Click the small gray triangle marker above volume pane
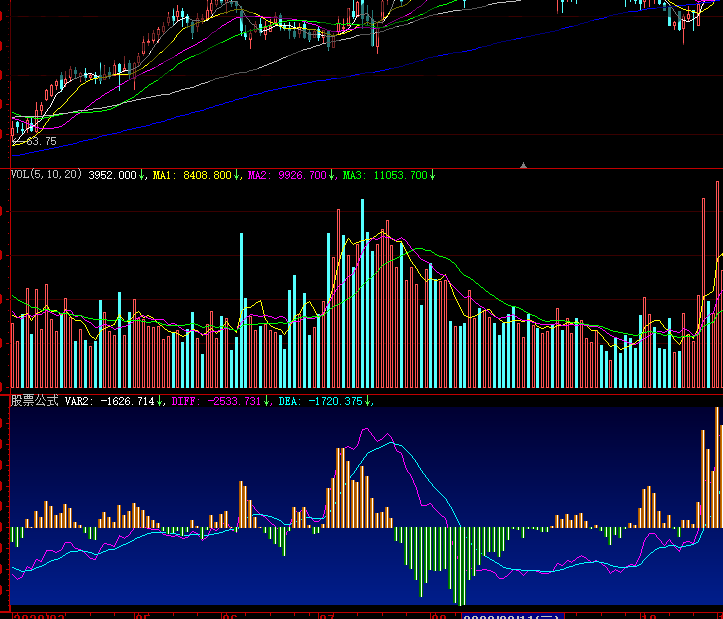Screen dimensions: 723x619 point(523,165)
